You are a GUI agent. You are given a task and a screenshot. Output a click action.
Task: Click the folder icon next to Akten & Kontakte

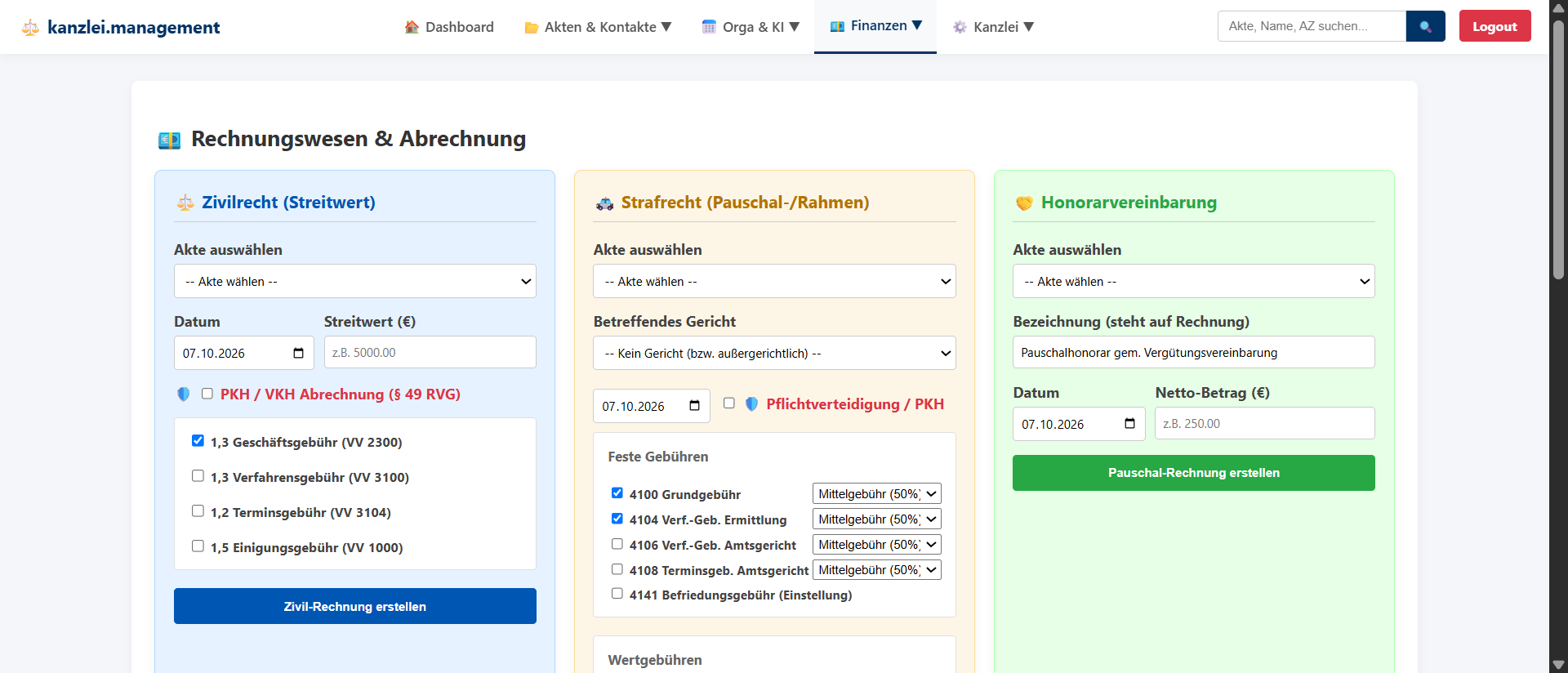pos(531,28)
